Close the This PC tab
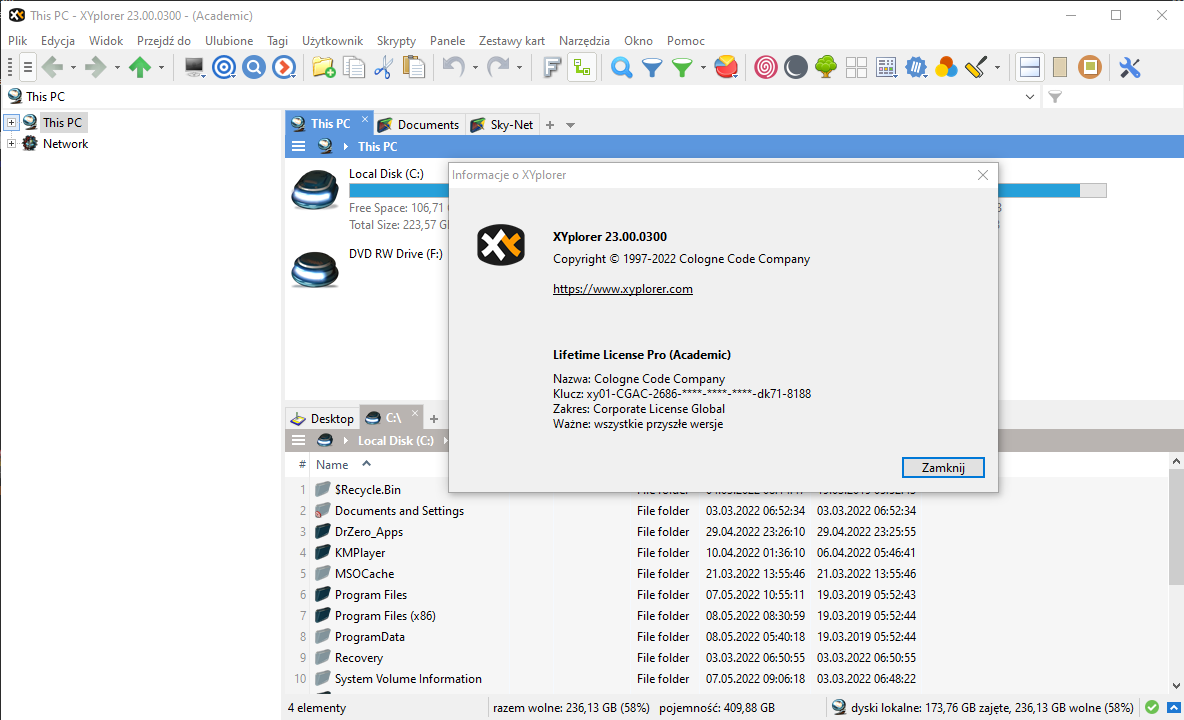 pos(365,119)
